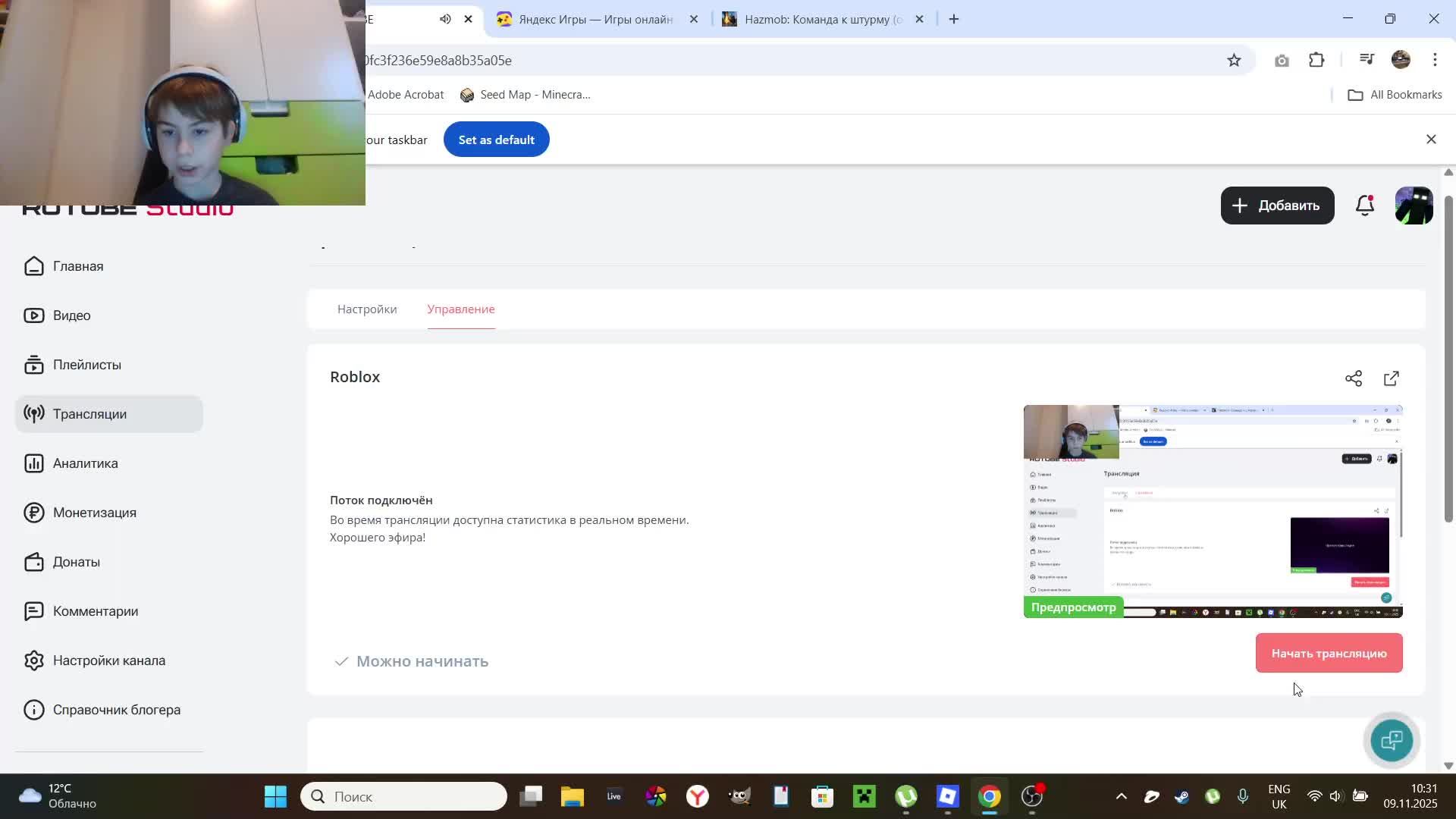Image resolution: width=1456 pixels, height=819 pixels.
Task: Open the ENG UK language switcher
Action: 1279,796
